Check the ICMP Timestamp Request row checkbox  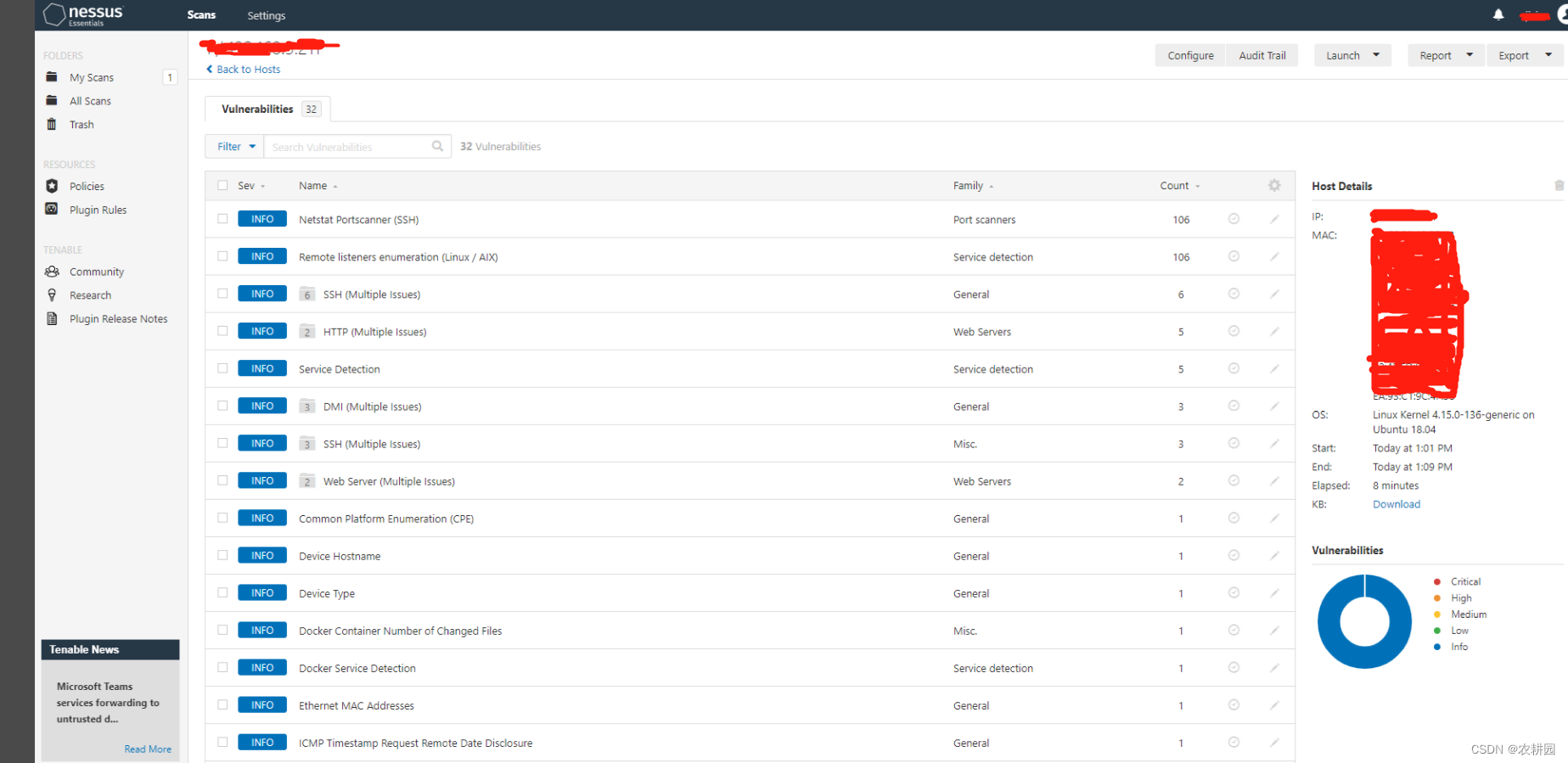click(222, 742)
